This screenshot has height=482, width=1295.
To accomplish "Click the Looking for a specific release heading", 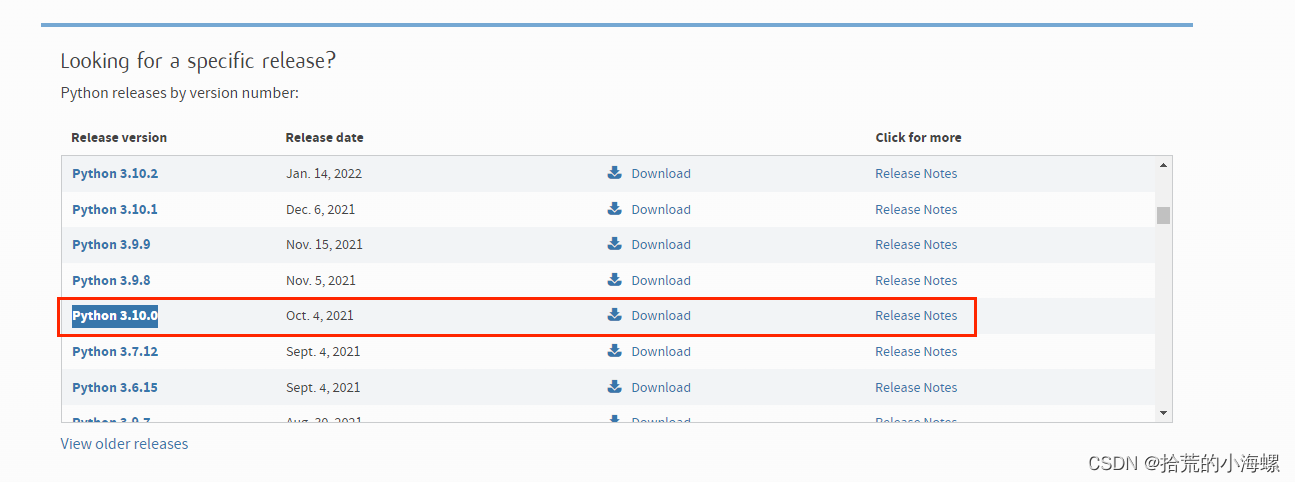I will (x=198, y=61).
